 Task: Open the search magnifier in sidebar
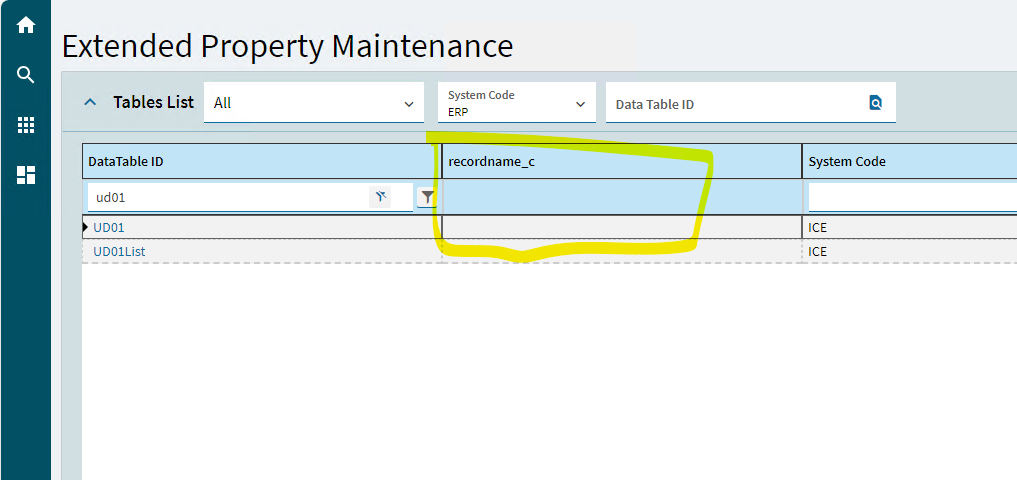tap(25, 75)
